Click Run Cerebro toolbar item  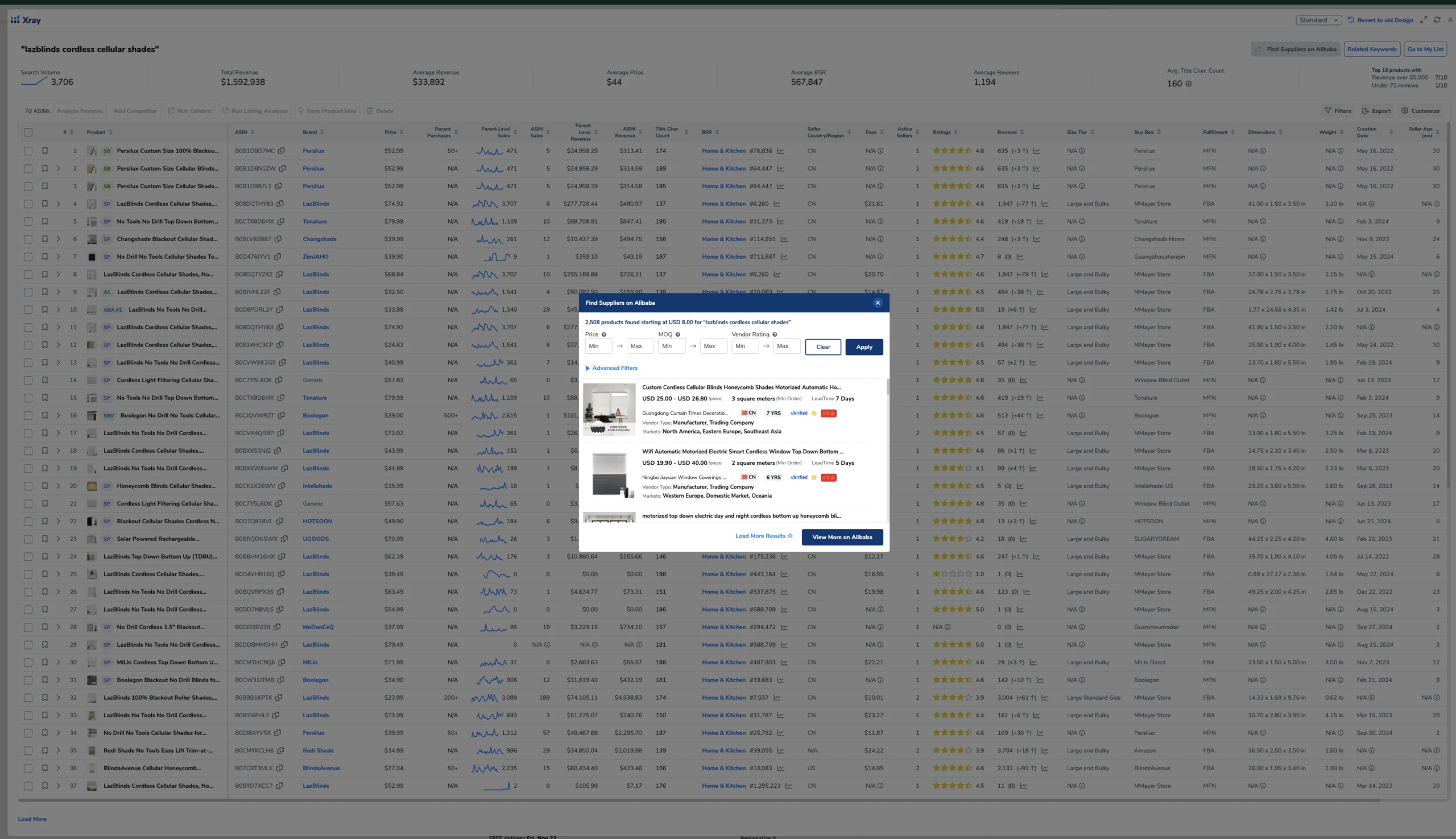189,111
